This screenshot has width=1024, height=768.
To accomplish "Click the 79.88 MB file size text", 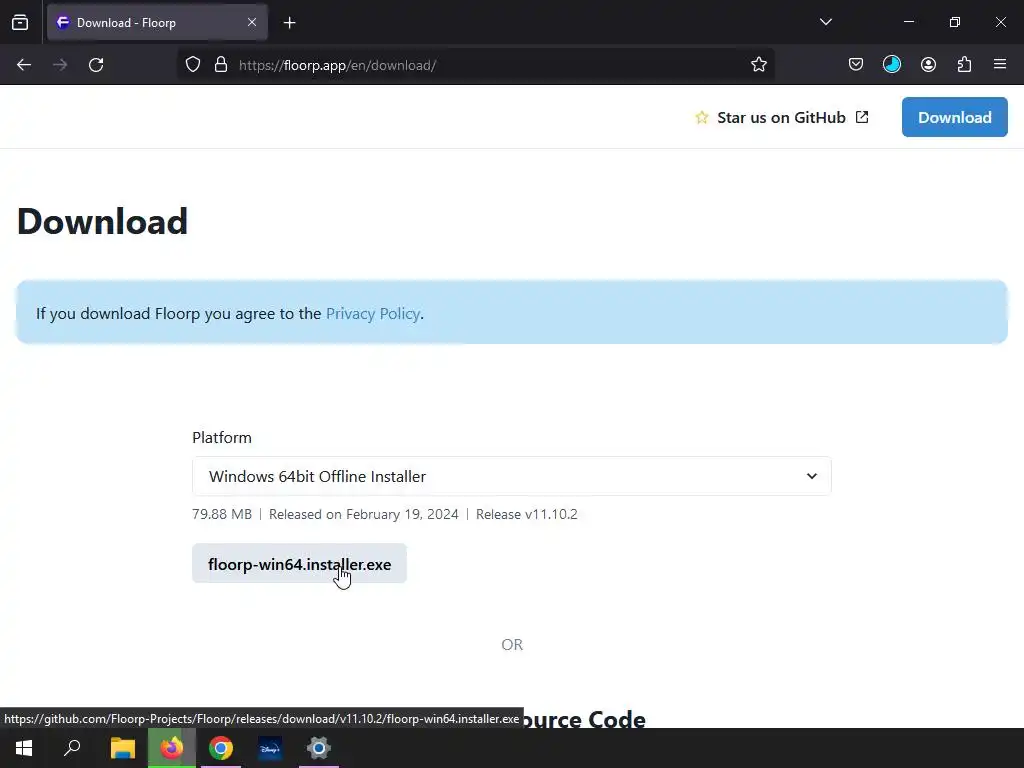I will pyautogui.click(x=222, y=514).
